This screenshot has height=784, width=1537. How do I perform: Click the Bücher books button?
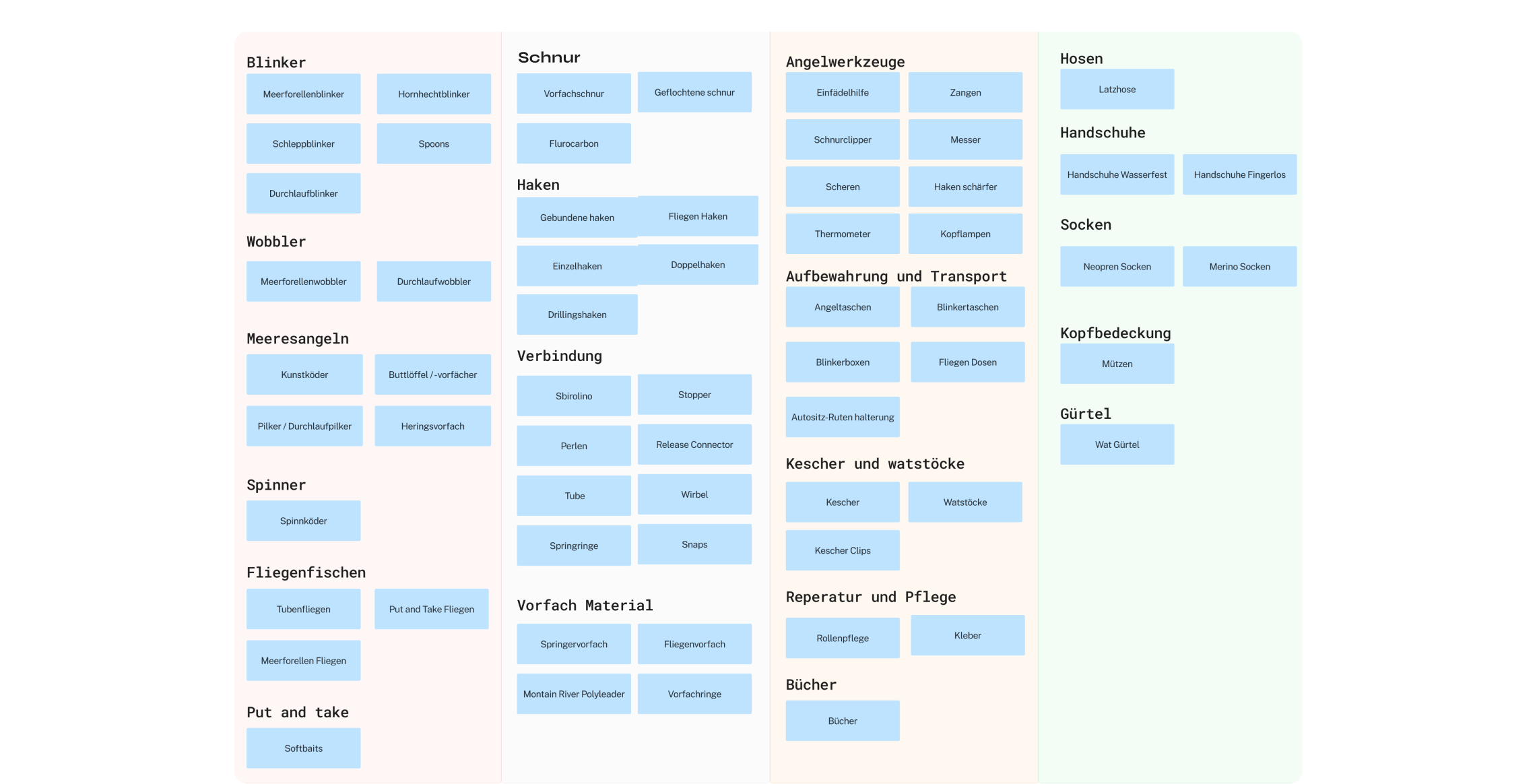[x=842, y=720]
